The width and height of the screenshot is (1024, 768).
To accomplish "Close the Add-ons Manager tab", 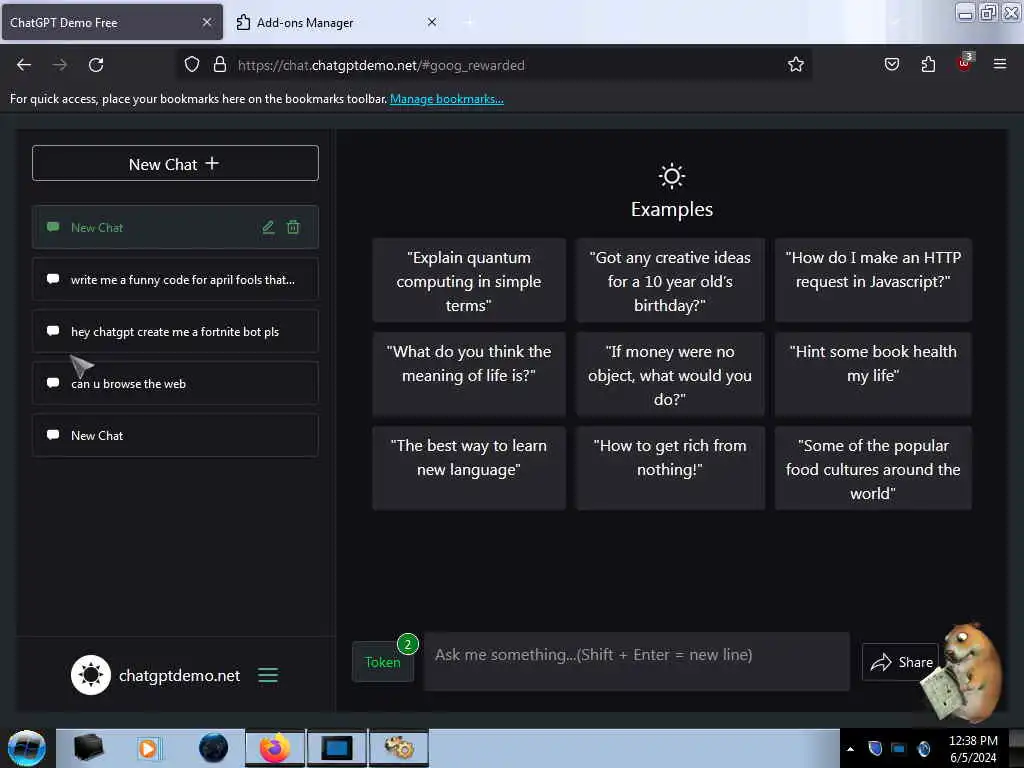I will (432, 22).
